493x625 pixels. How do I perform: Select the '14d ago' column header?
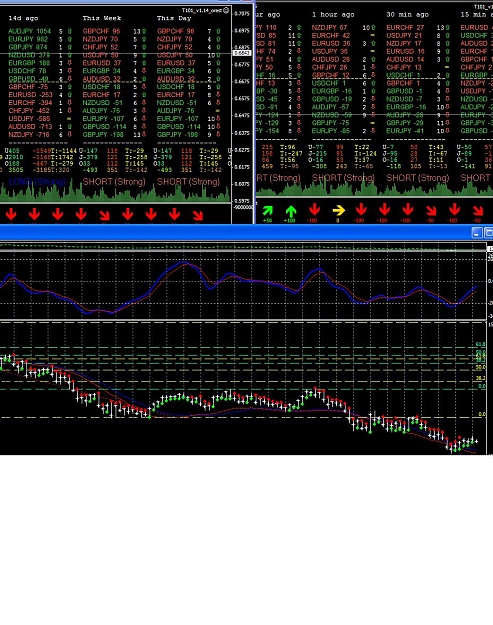click(x=24, y=18)
